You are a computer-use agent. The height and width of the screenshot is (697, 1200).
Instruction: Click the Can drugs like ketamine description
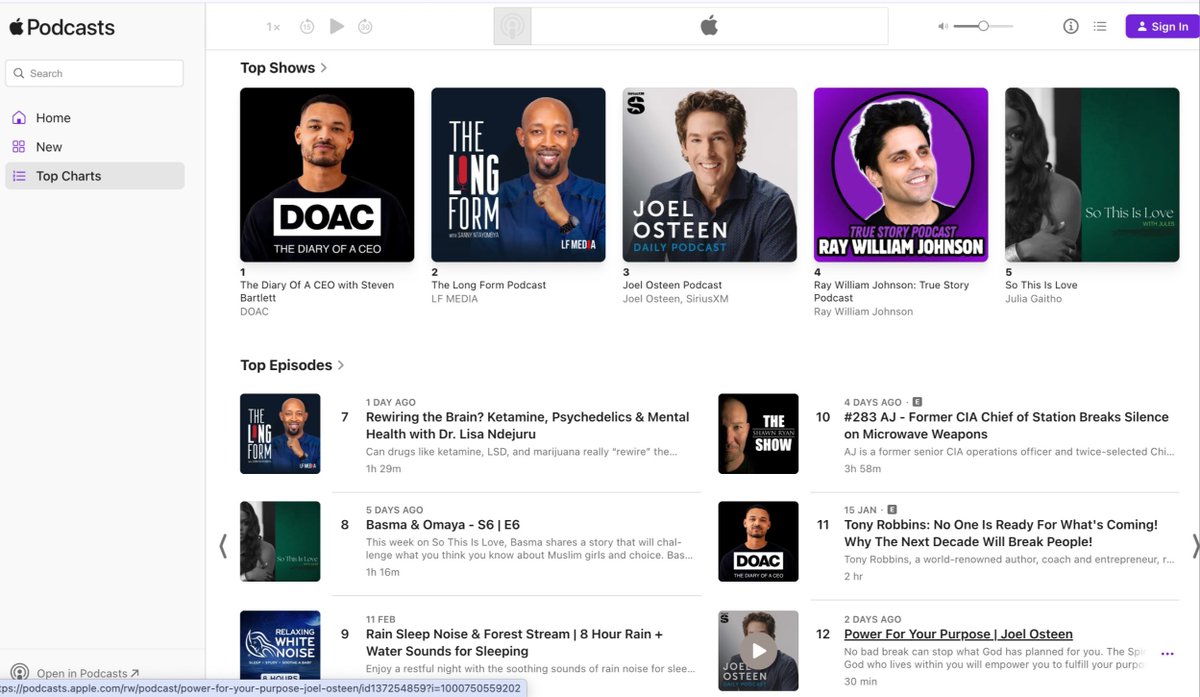click(522, 452)
